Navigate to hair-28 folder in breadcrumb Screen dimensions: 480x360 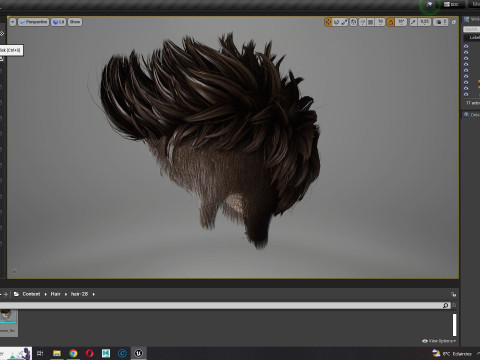[x=79, y=294]
